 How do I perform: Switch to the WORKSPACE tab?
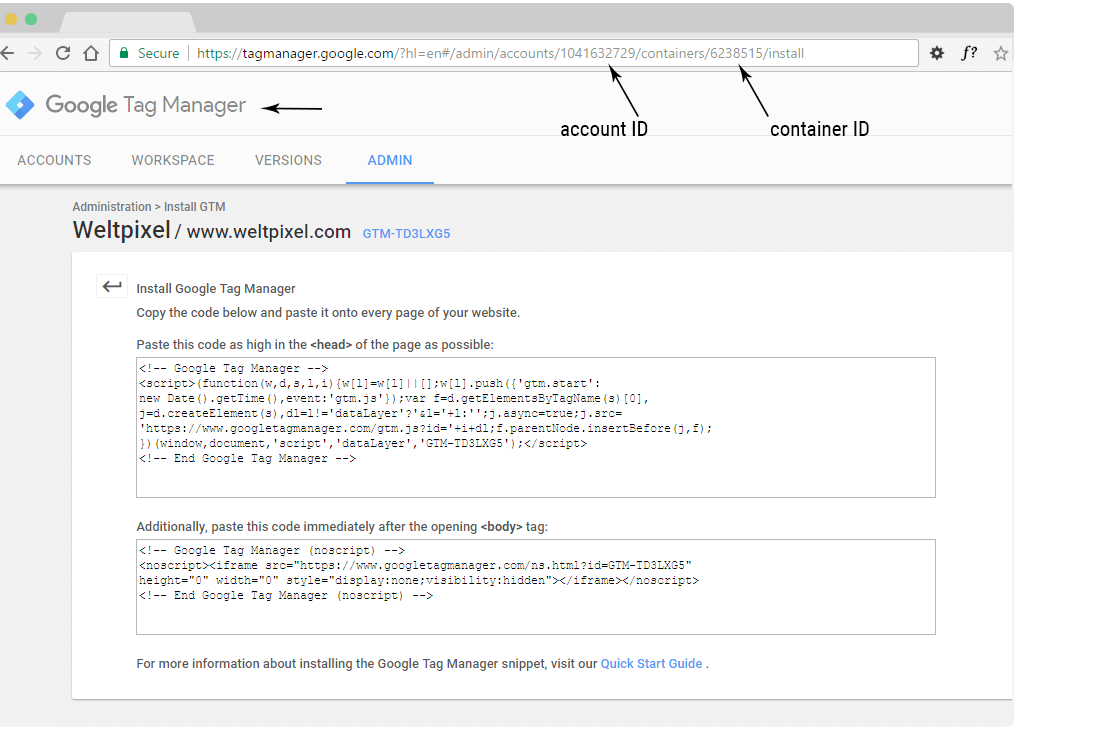pos(173,160)
